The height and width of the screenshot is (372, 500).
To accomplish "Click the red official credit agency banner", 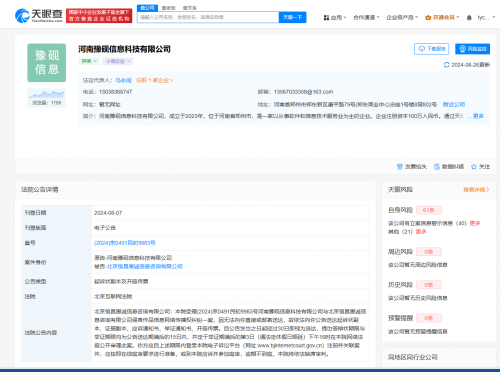I will (99, 16).
